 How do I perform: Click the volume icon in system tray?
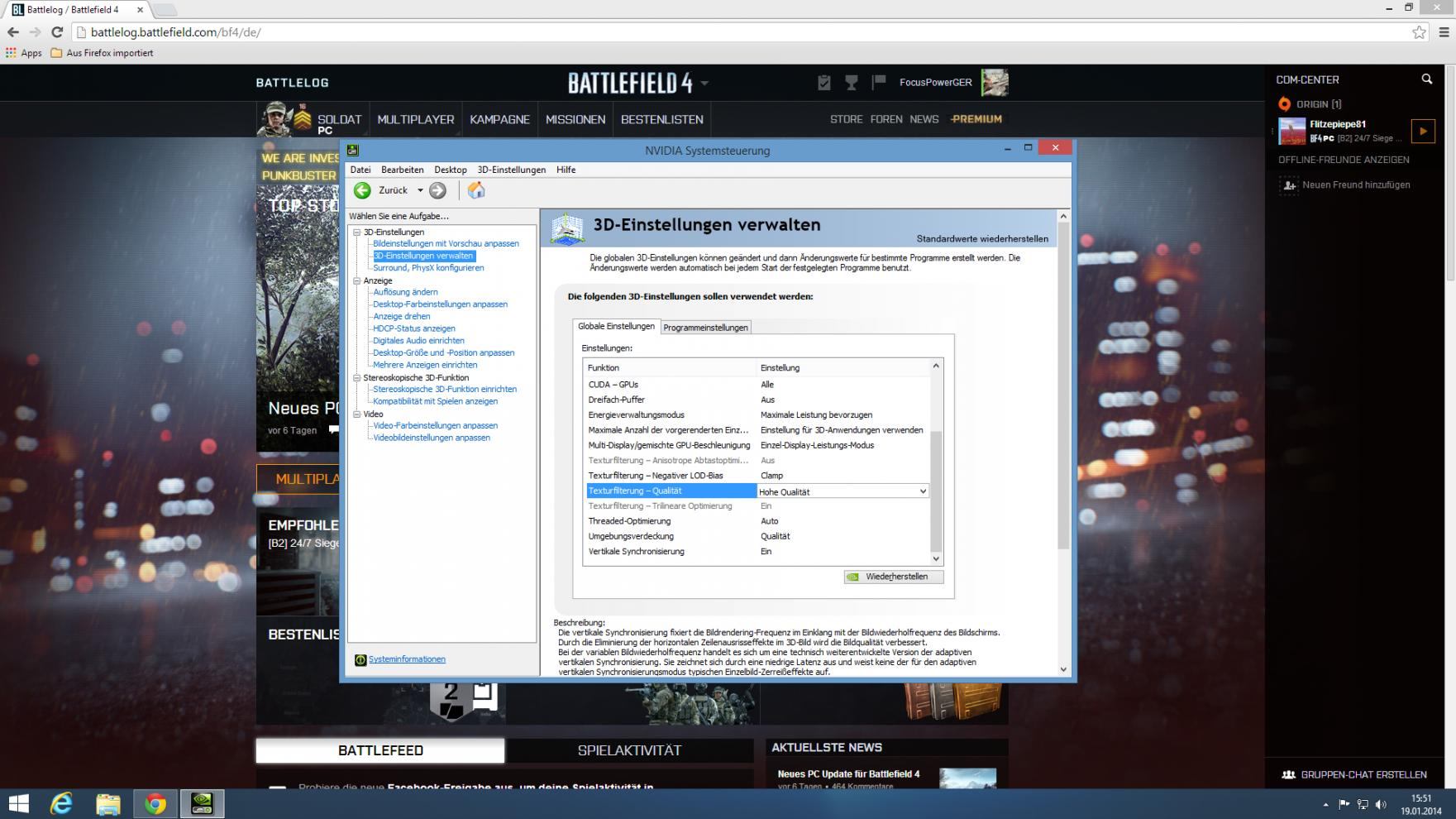pos(1381,804)
